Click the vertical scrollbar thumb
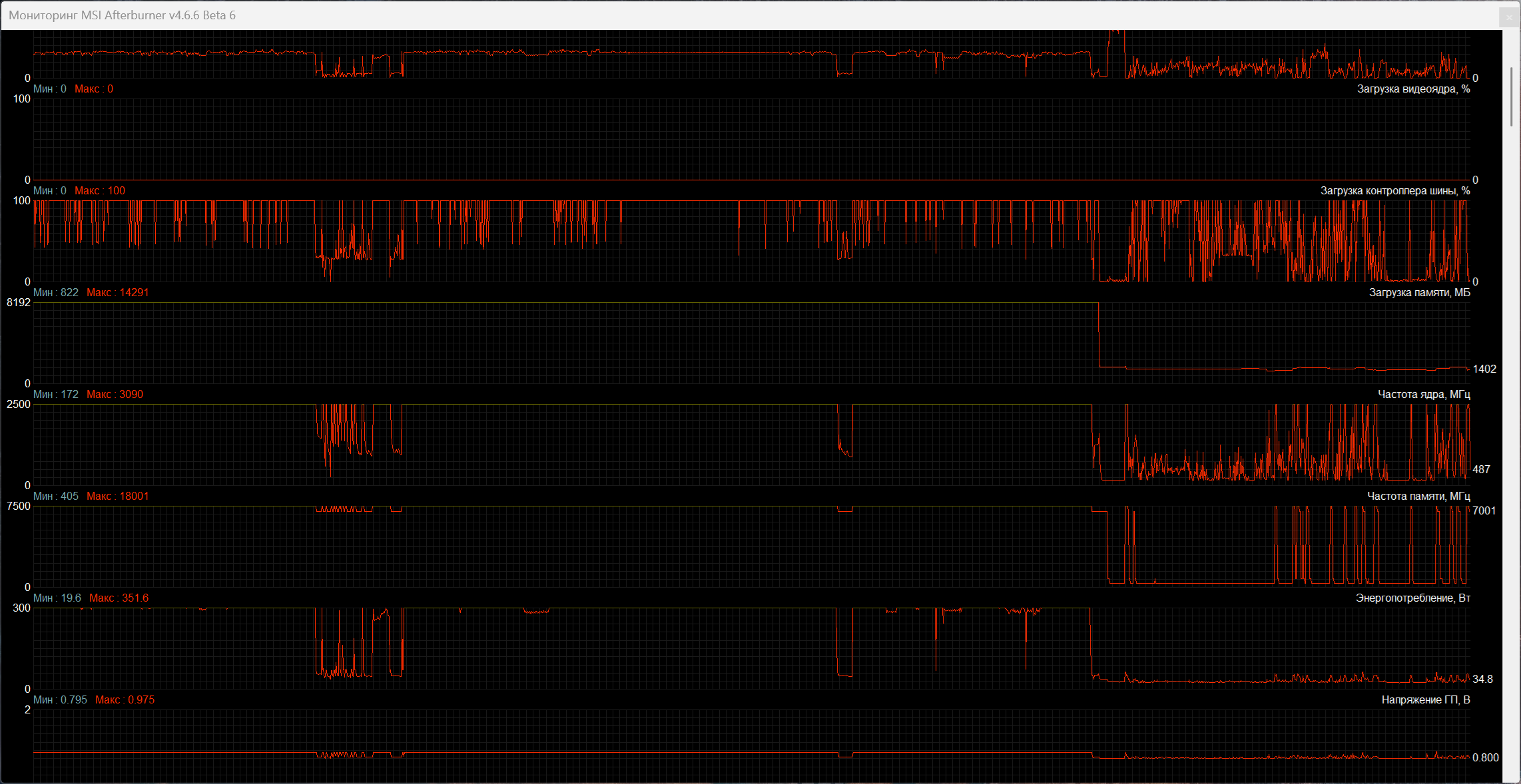 (1512, 97)
